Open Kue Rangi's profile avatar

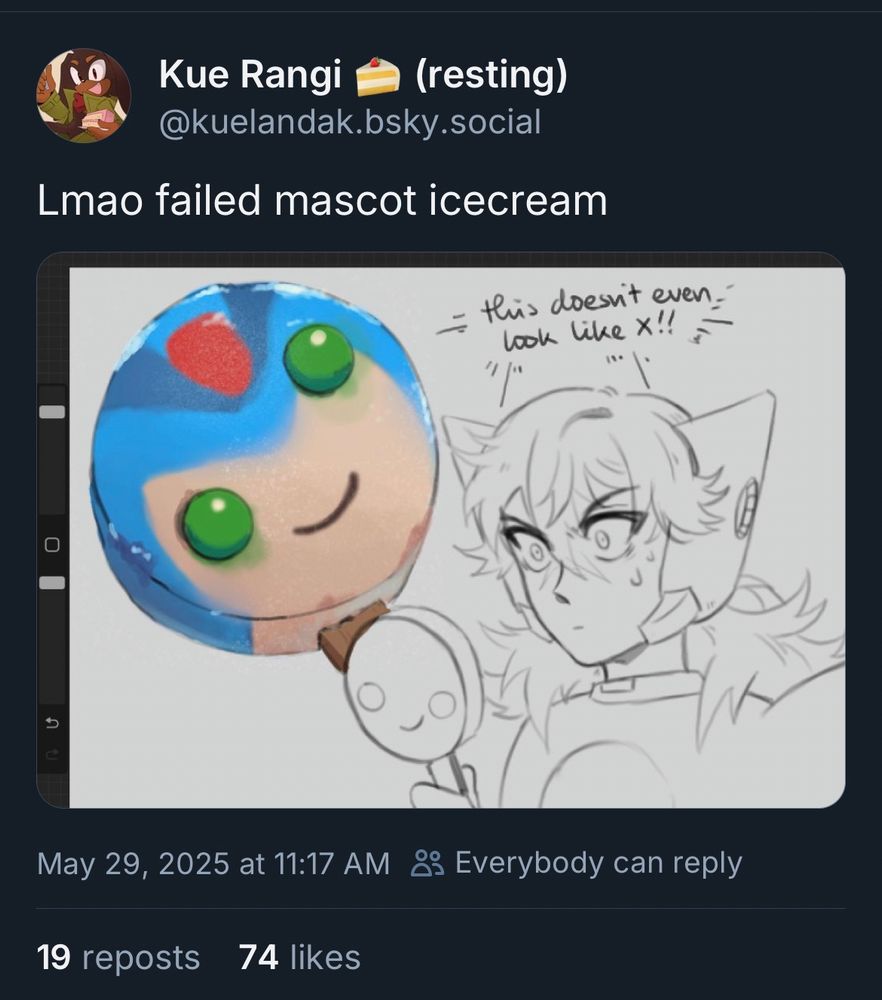84,96
